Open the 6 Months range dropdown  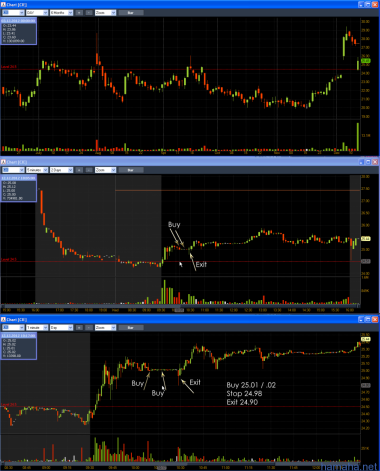point(61,13)
